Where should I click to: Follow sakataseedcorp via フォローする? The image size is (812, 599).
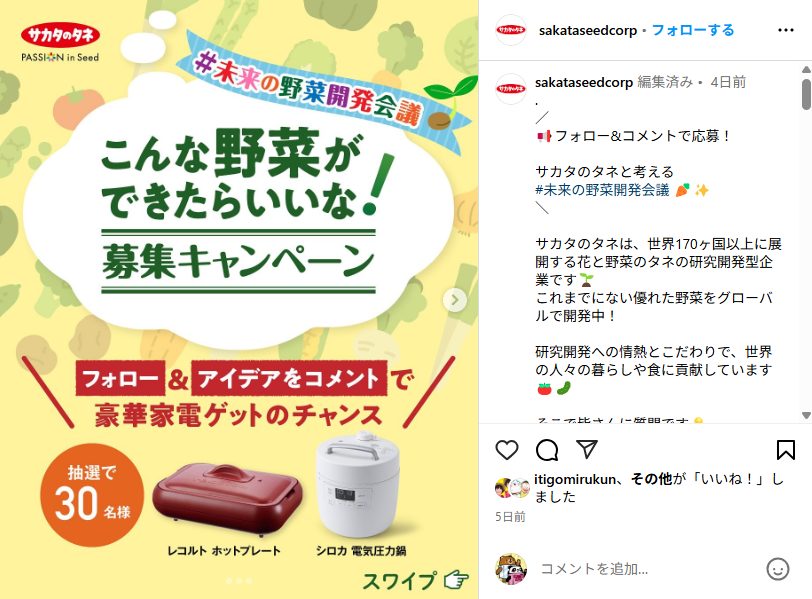tap(693, 30)
